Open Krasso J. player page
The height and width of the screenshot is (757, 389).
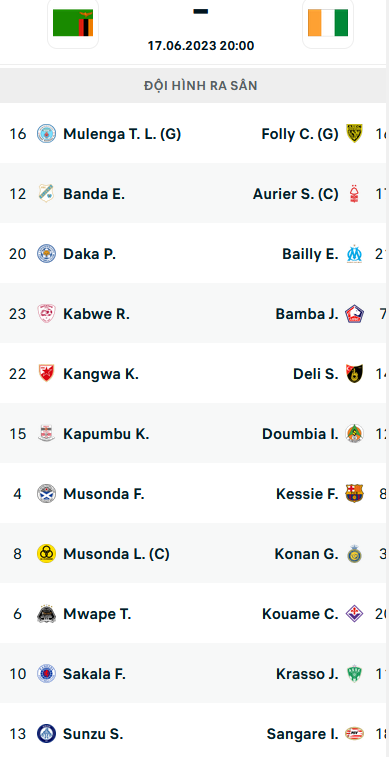[x=307, y=673]
